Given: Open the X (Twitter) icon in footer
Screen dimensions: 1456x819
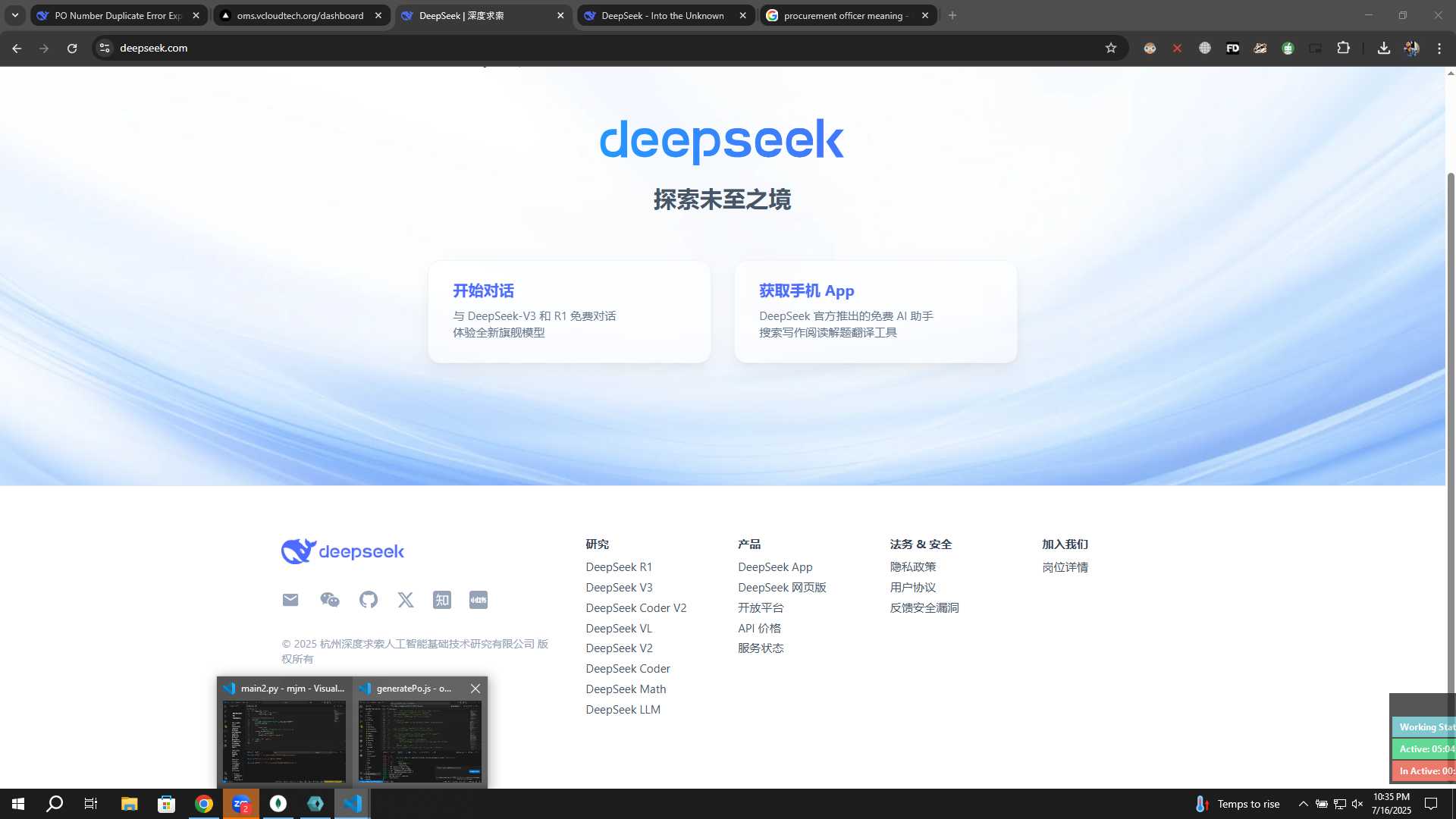Looking at the screenshot, I should click(406, 600).
